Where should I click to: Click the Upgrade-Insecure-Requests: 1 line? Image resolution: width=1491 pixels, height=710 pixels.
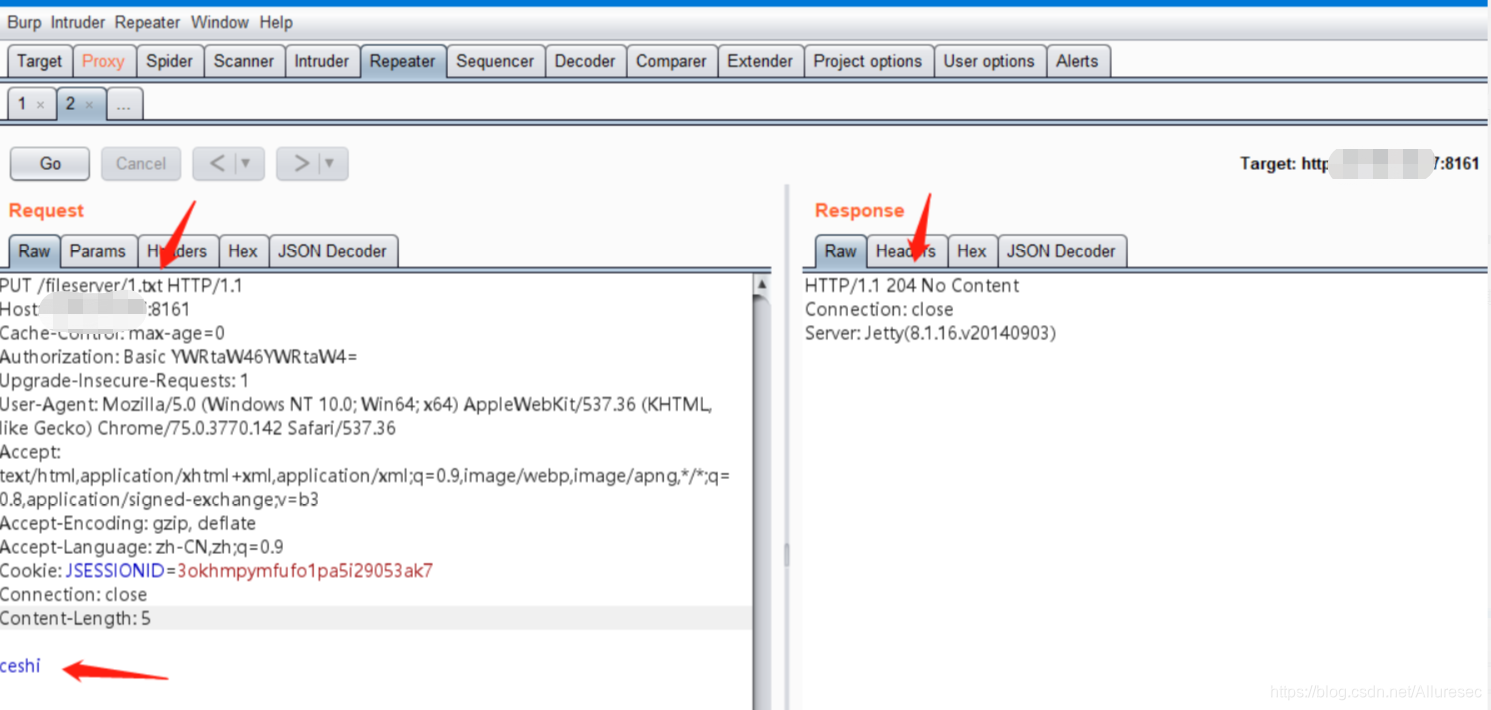click(x=124, y=381)
